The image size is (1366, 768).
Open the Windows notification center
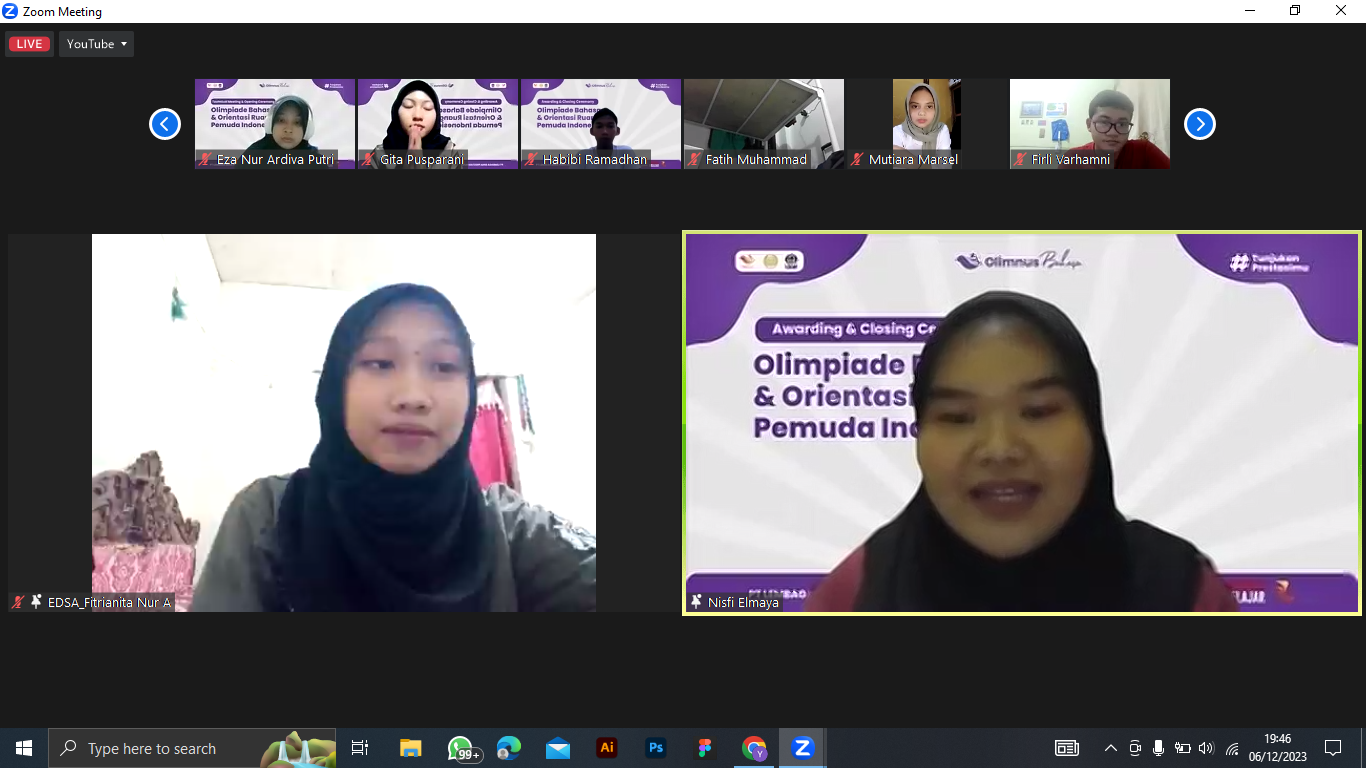[1333, 748]
